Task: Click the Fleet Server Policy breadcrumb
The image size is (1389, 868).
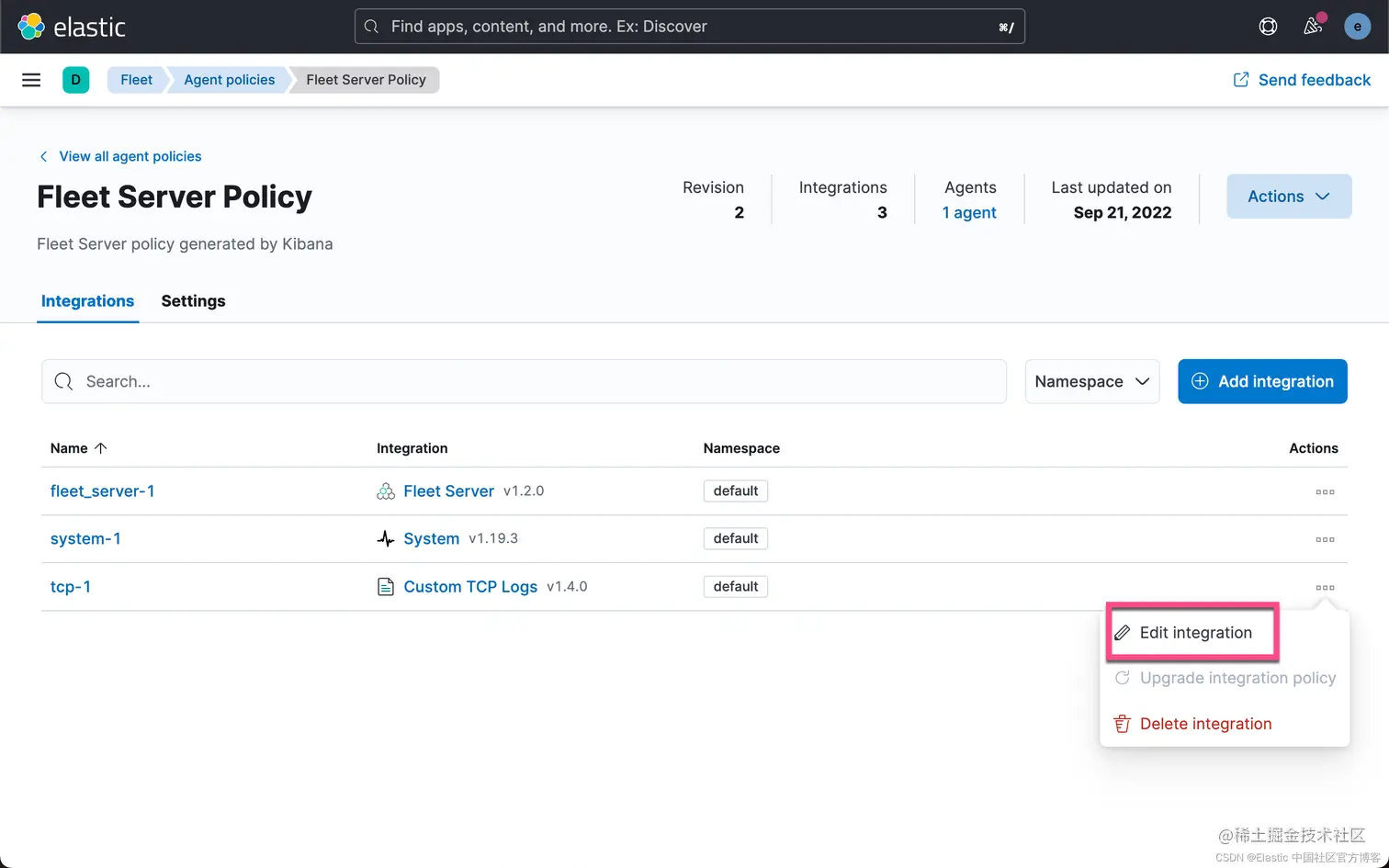Action: [366, 80]
